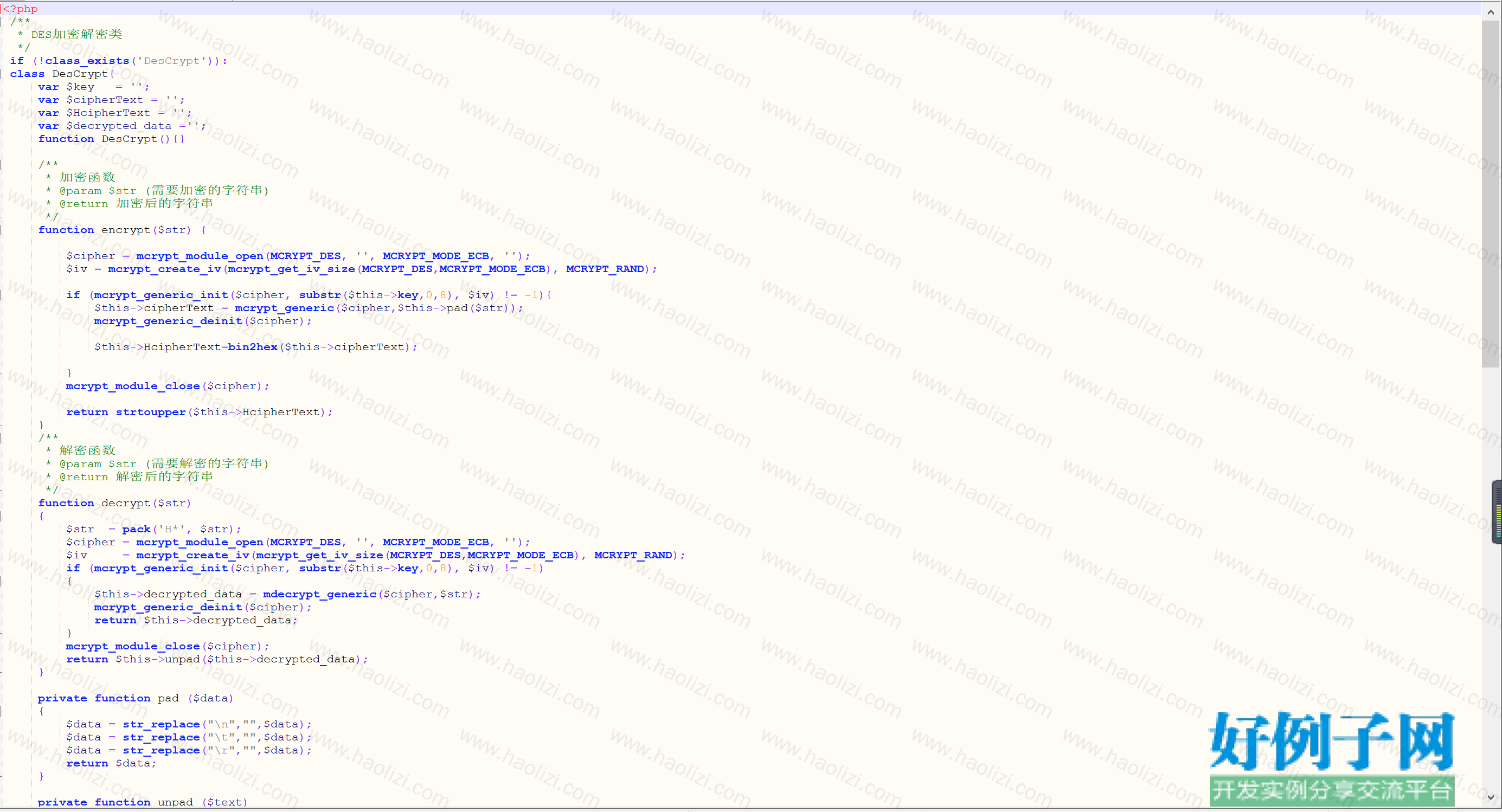Viewport: 1502px width, 812px height.
Task: Click the scroll up arrow of the vertical scrollbar
Action: point(1491,11)
